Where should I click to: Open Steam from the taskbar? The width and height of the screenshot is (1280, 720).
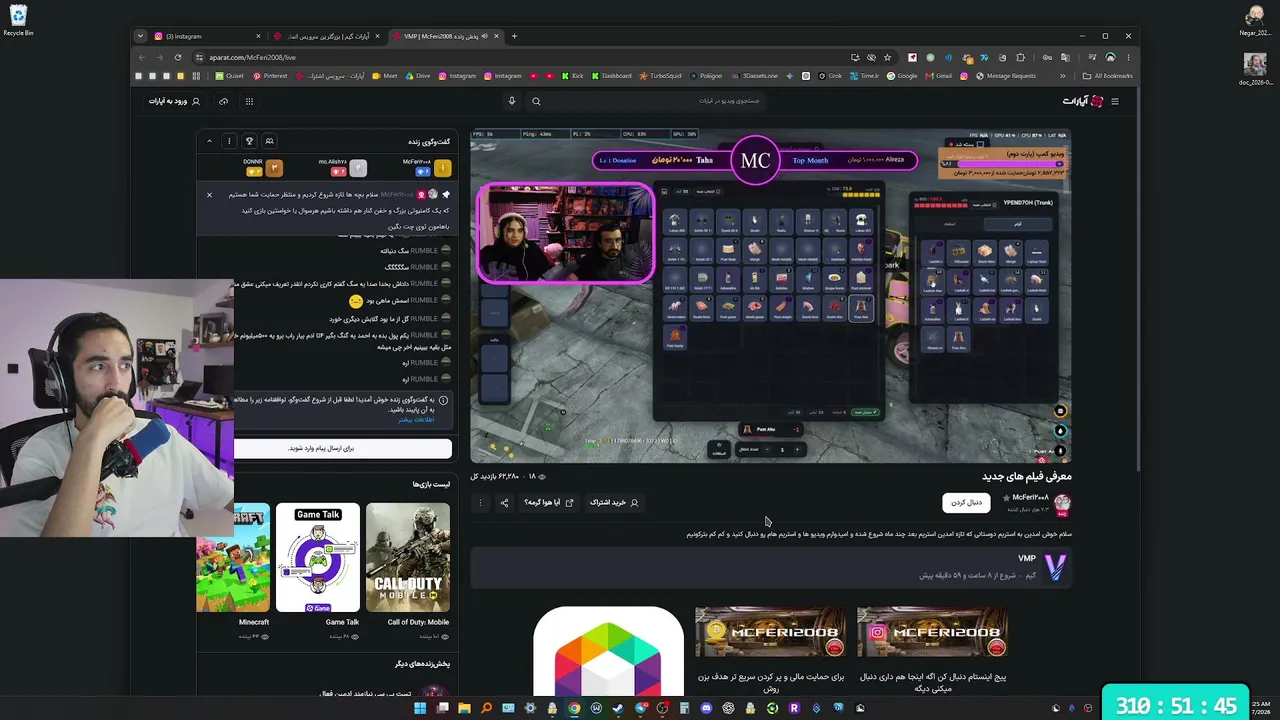[618, 708]
